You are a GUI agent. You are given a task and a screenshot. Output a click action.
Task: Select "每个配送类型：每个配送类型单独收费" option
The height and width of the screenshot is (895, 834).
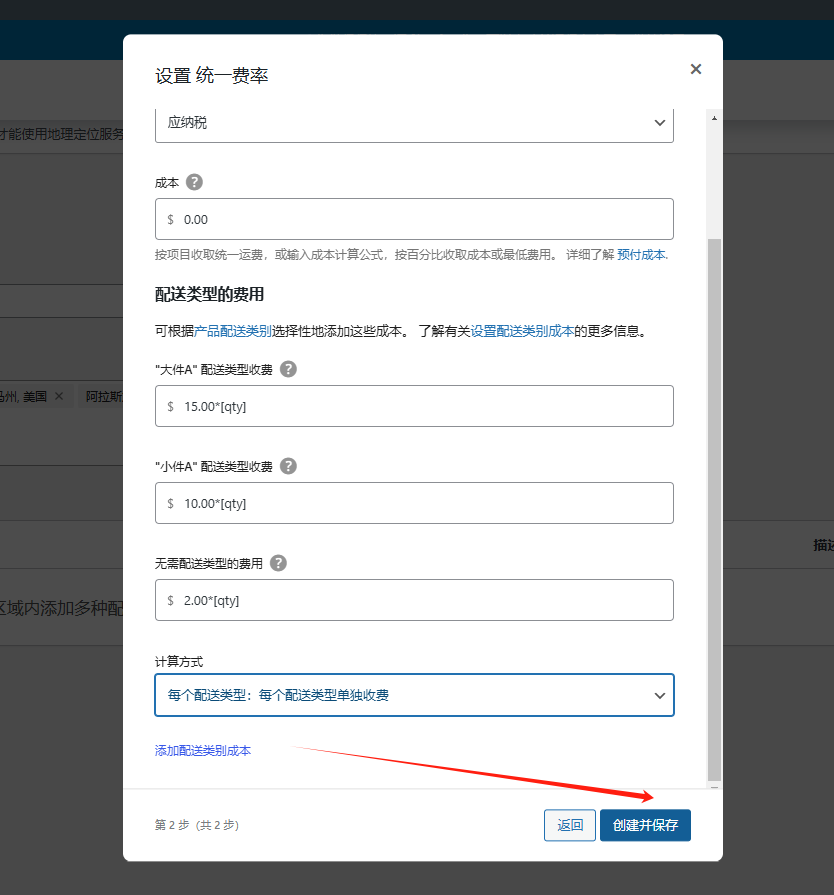pos(414,695)
